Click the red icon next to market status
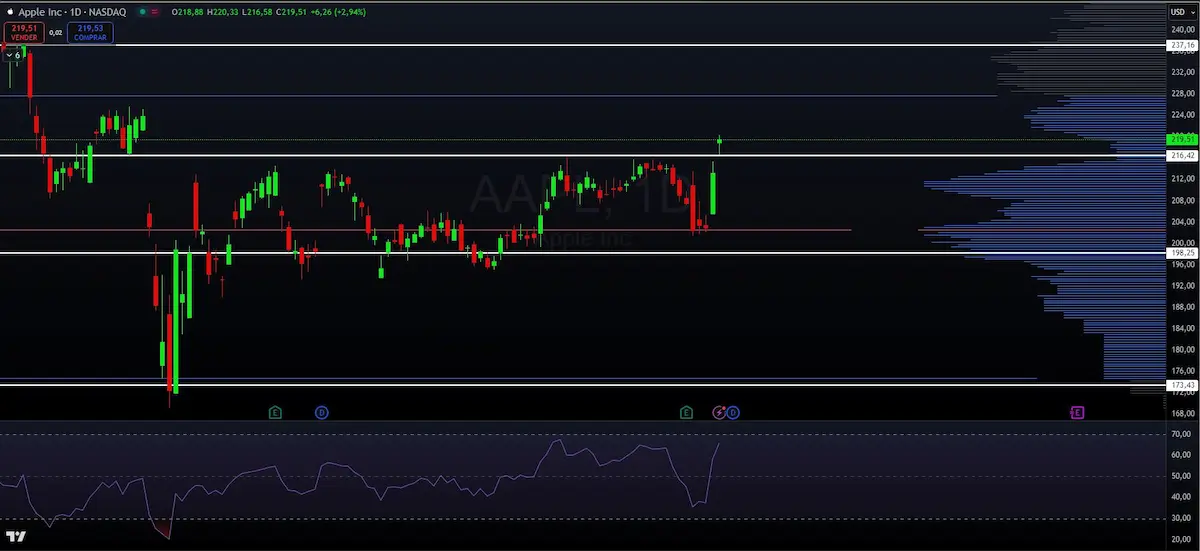Viewport: 1200px width, 551px height. pos(153,12)
